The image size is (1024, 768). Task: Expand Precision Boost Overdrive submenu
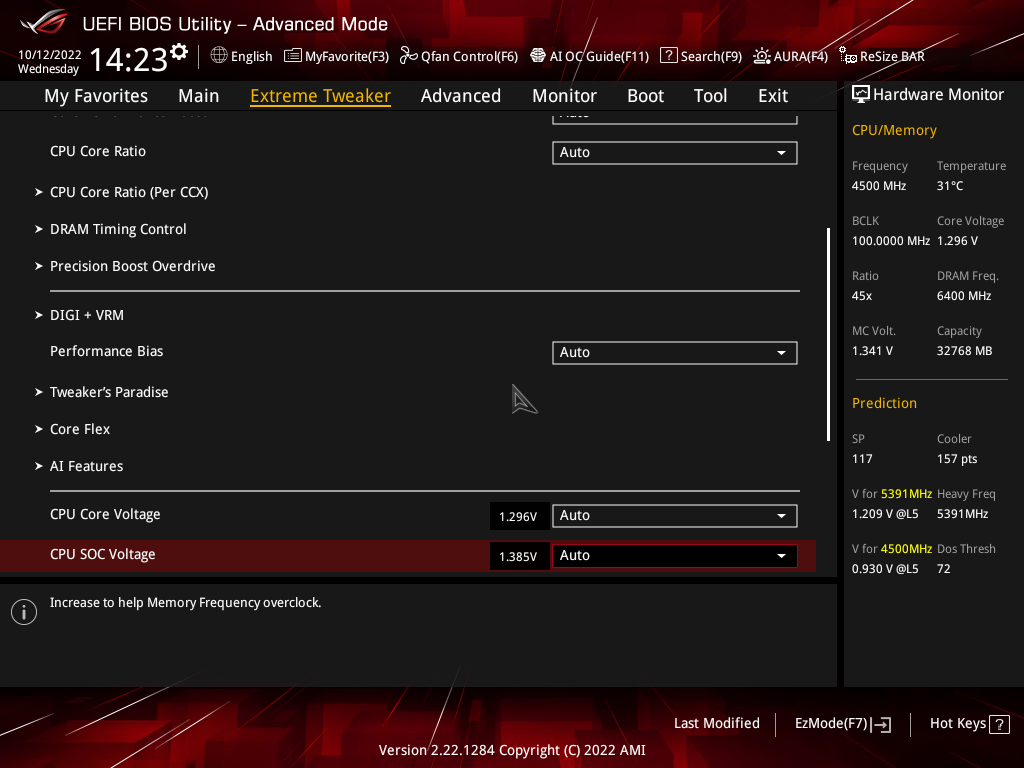pos(133,266)
